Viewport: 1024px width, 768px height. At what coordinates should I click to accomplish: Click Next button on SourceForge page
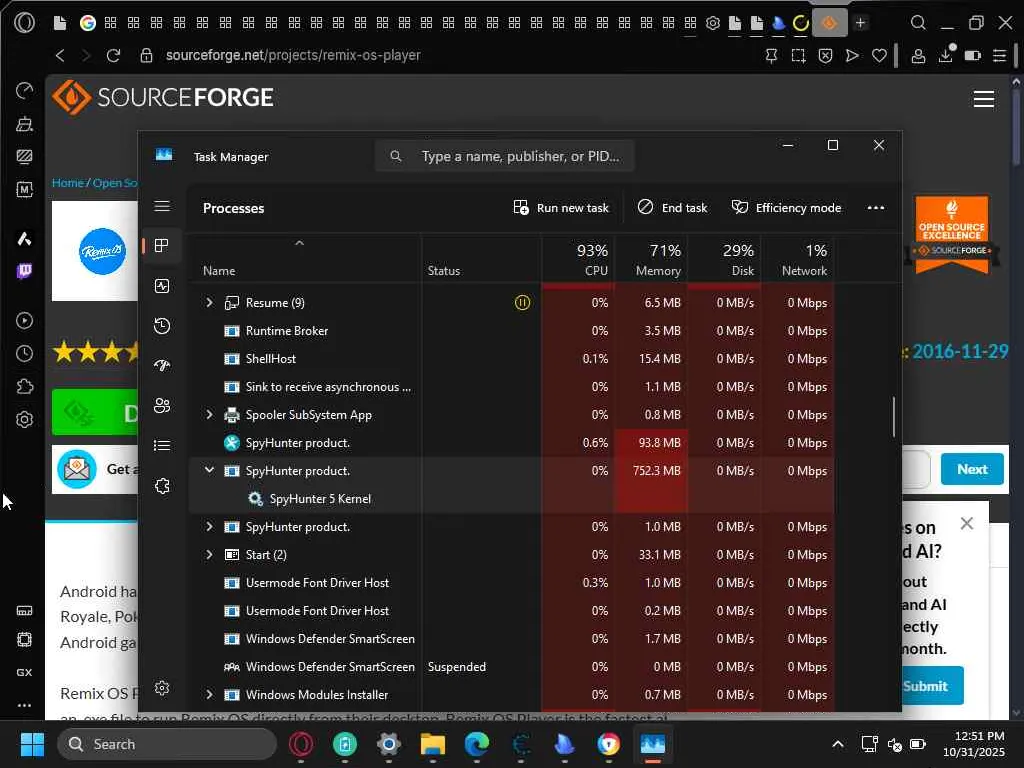(x=972, y=469)
